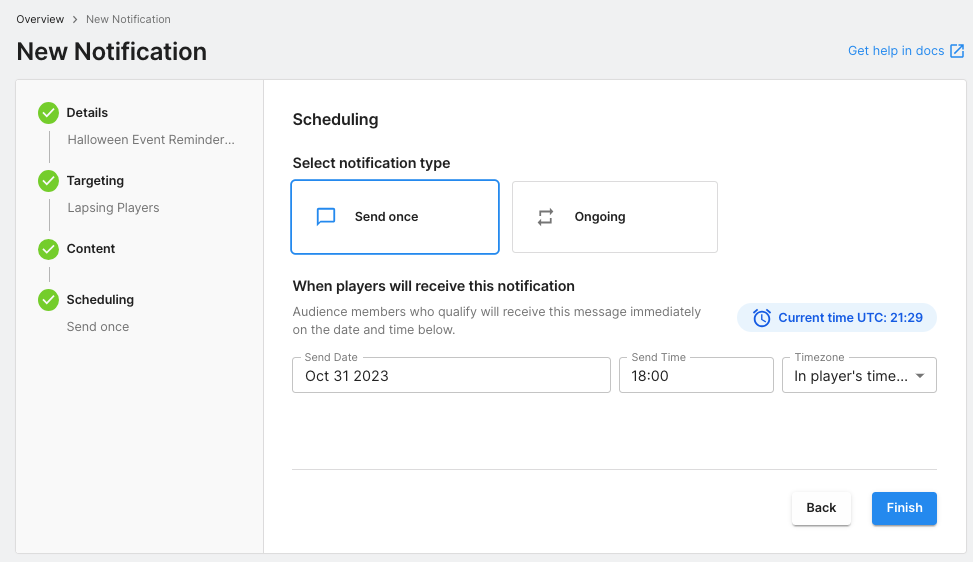Click the alarm clock icon beside current time
973x562 pixels.
(x=762, y=318)
